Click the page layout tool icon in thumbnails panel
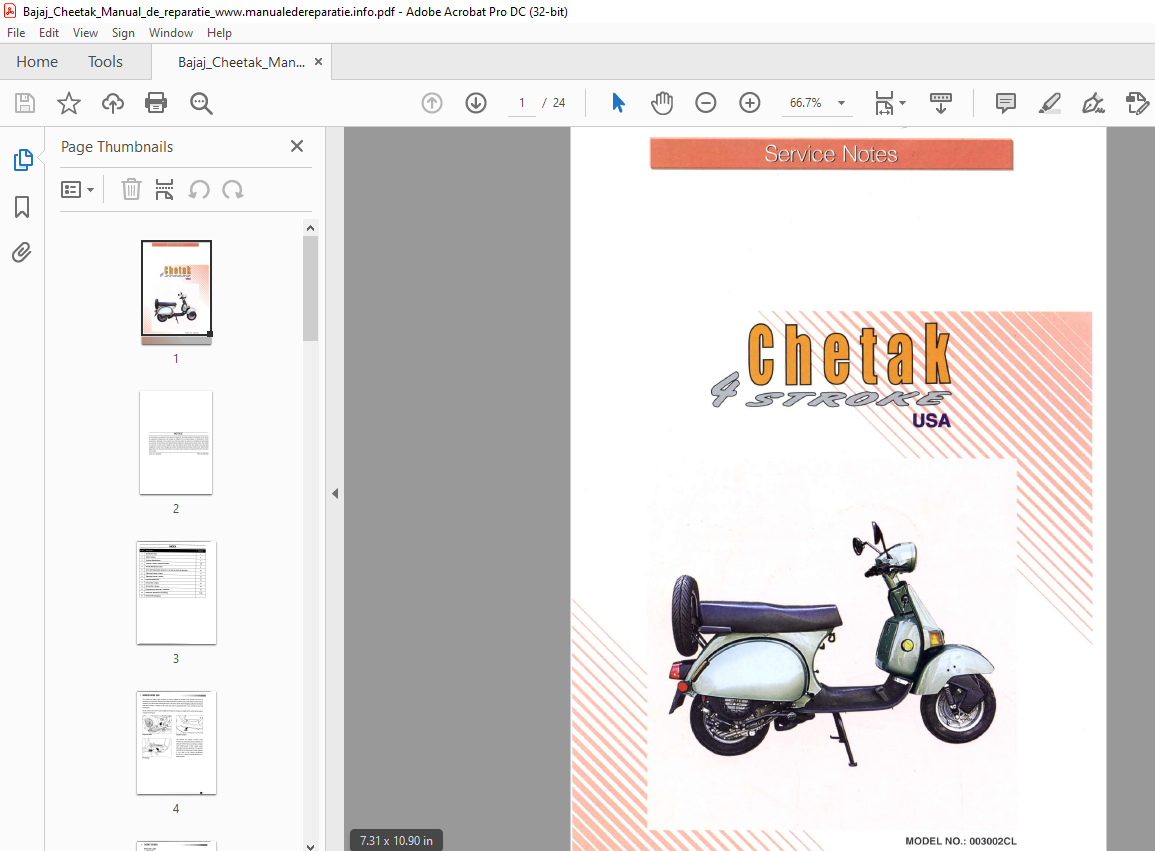 [164, 190]
